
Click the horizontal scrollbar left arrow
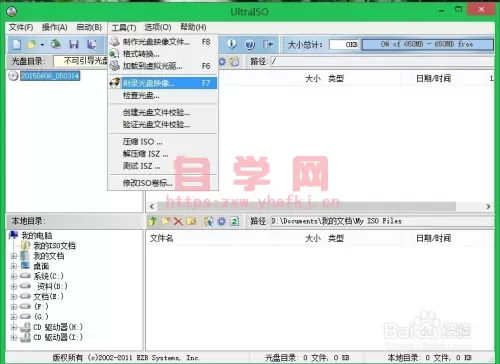tap(152, 206)
